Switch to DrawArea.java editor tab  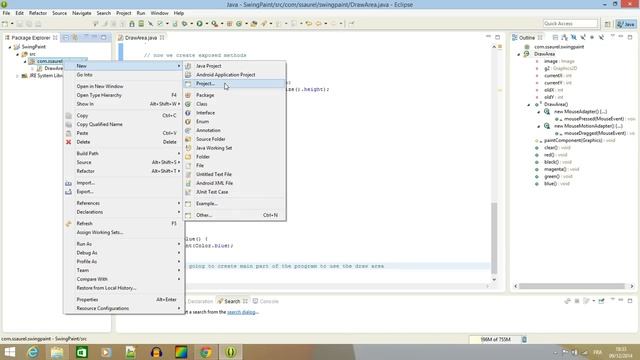pyautogui.click(x=140, y=38)
